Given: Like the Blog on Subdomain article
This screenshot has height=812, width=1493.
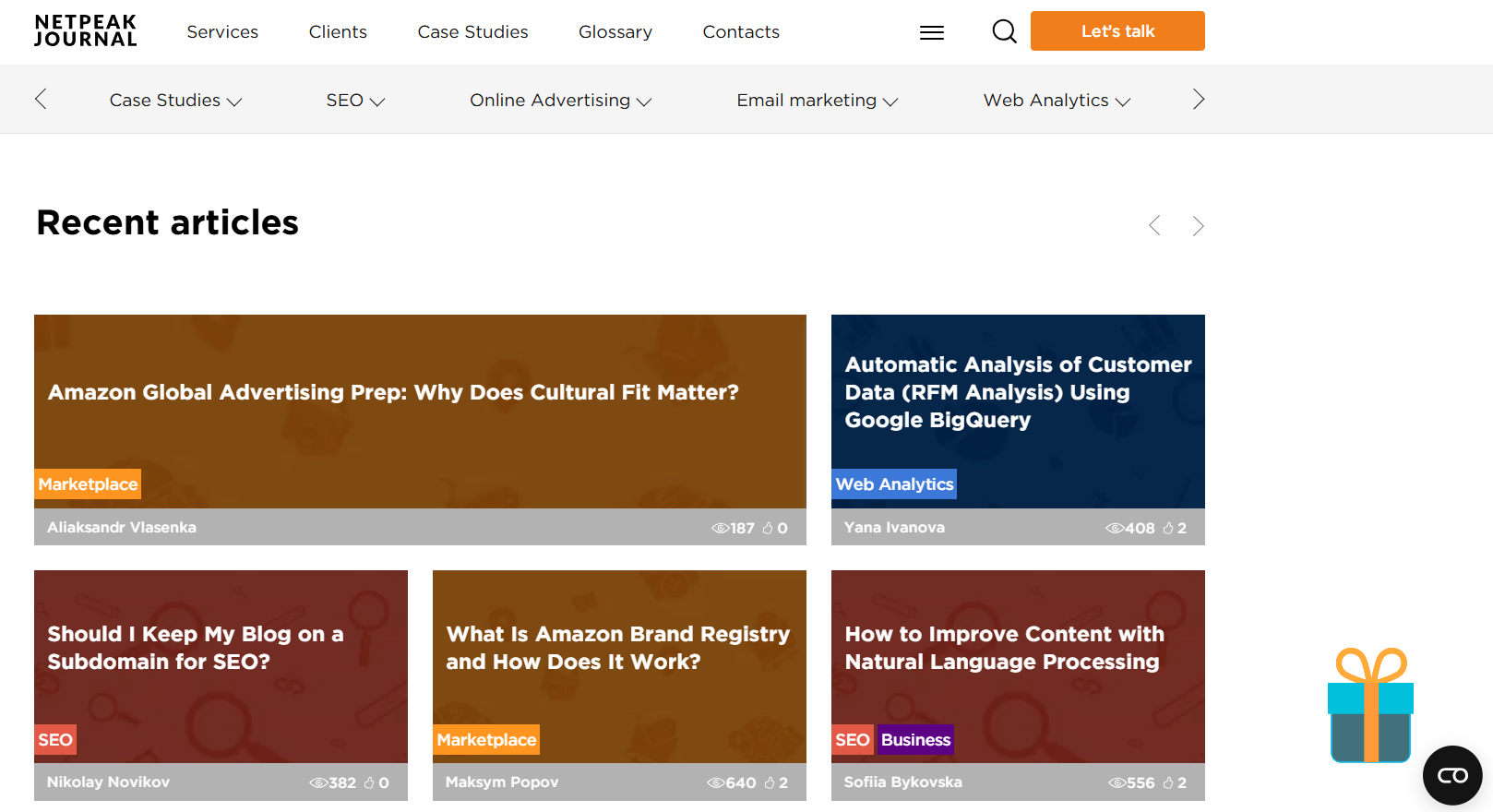Looking at the screenshot, I should click(x=369, y=782).
